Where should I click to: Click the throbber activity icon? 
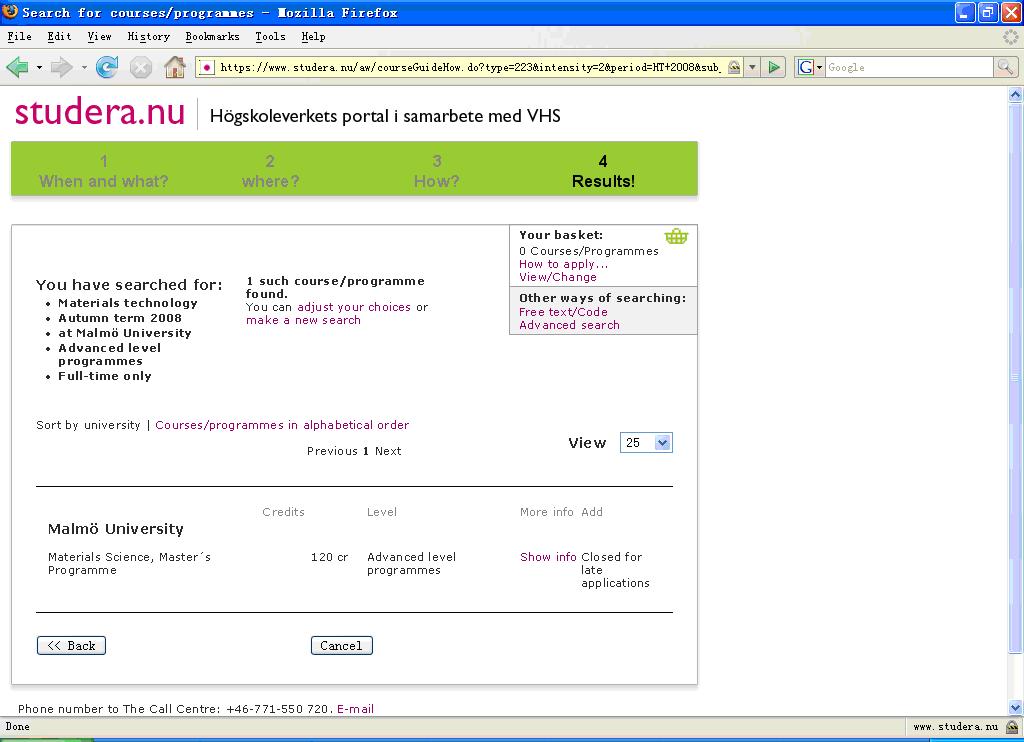coord(1010,37)
